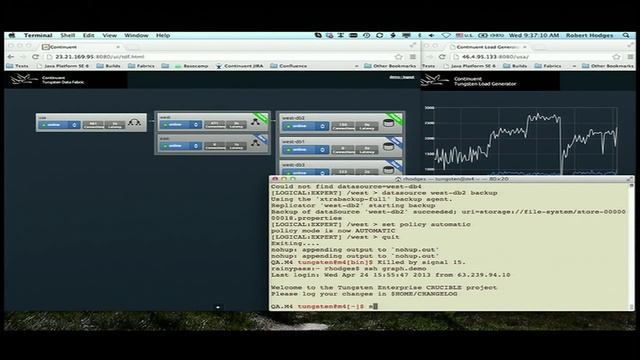Click the Wi-Fi icon in the menu bar
Viewport: 640px width, 360px height.
coord(446,36)
